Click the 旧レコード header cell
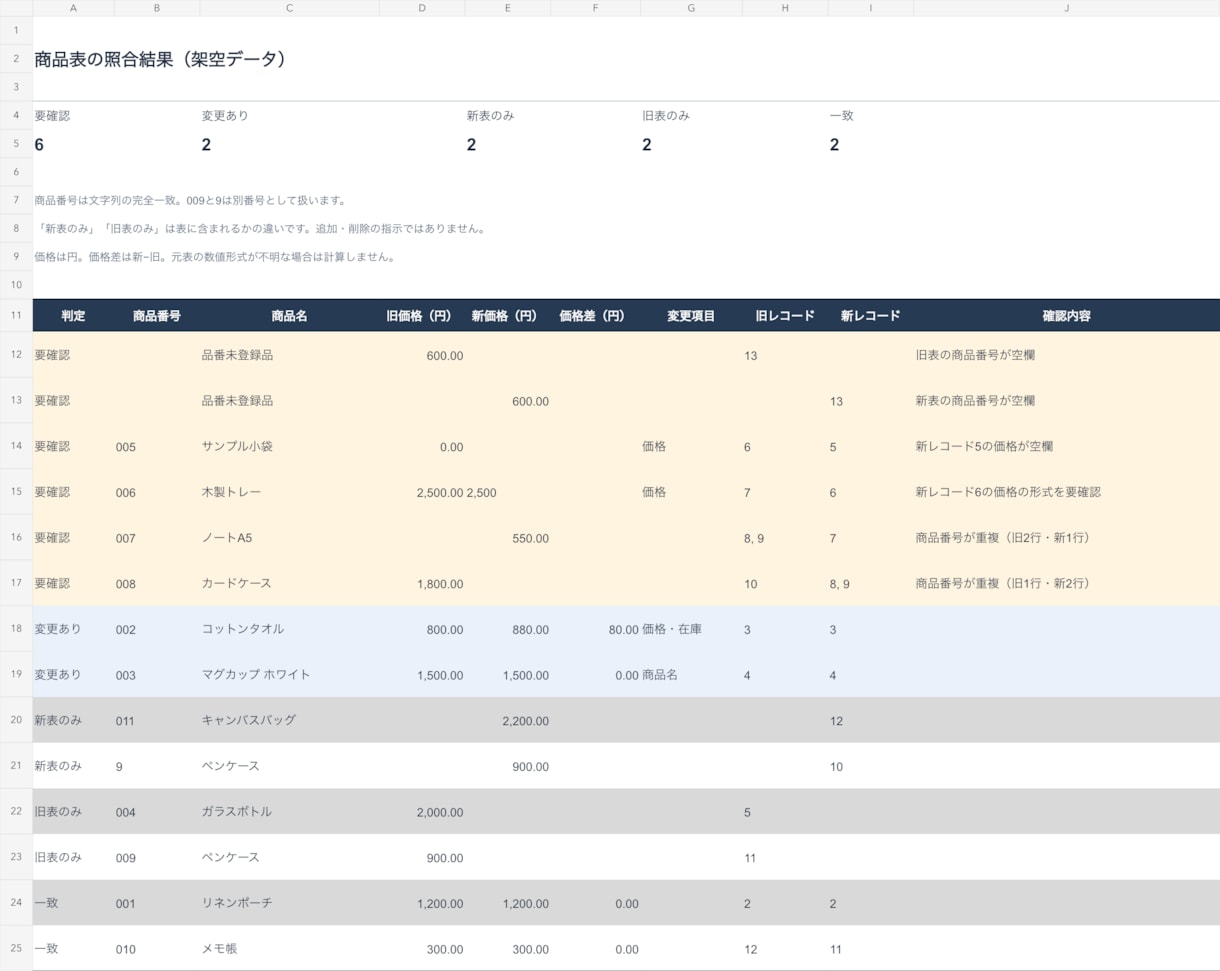 coord(785,315)
